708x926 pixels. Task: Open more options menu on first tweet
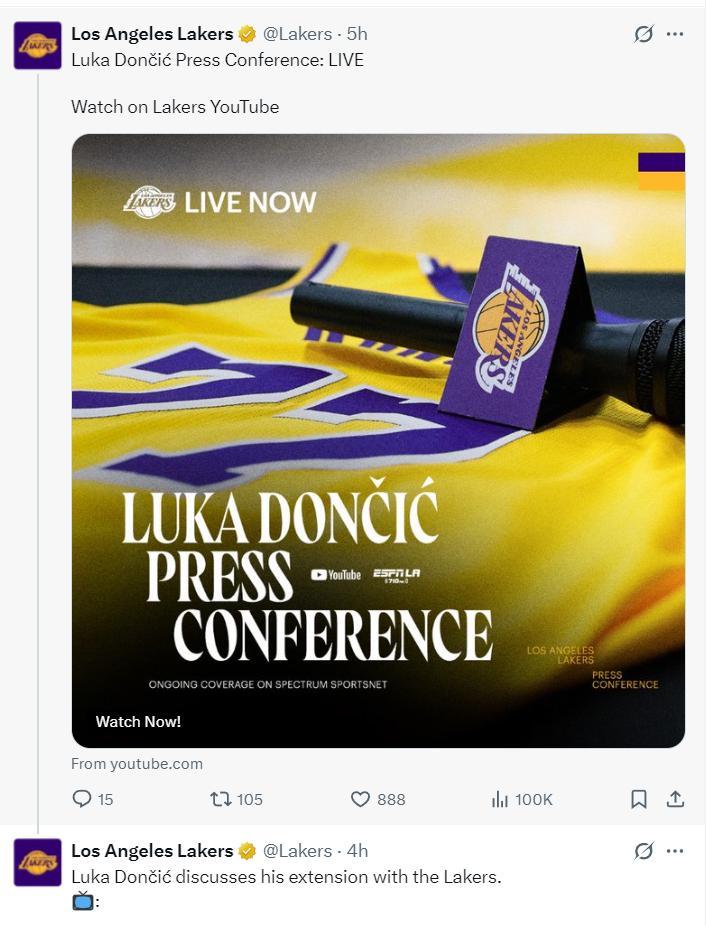(x=675, y=34)
